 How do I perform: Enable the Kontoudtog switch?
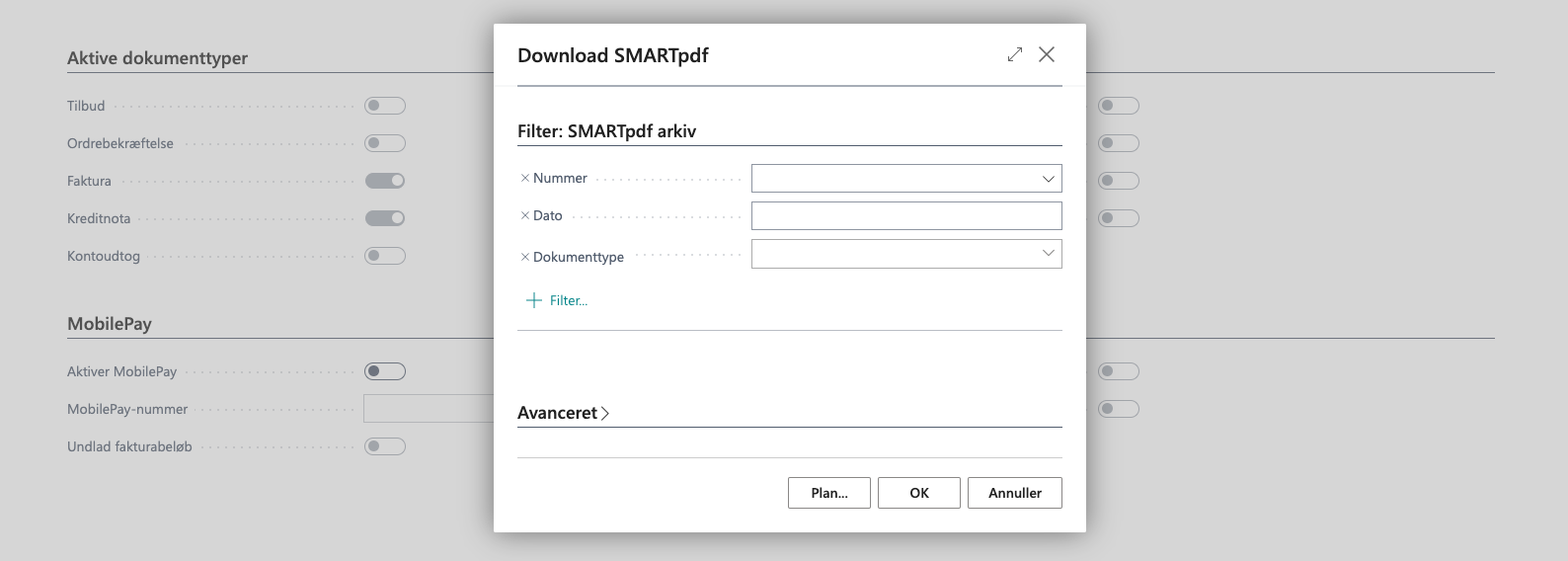click(385, 256)
